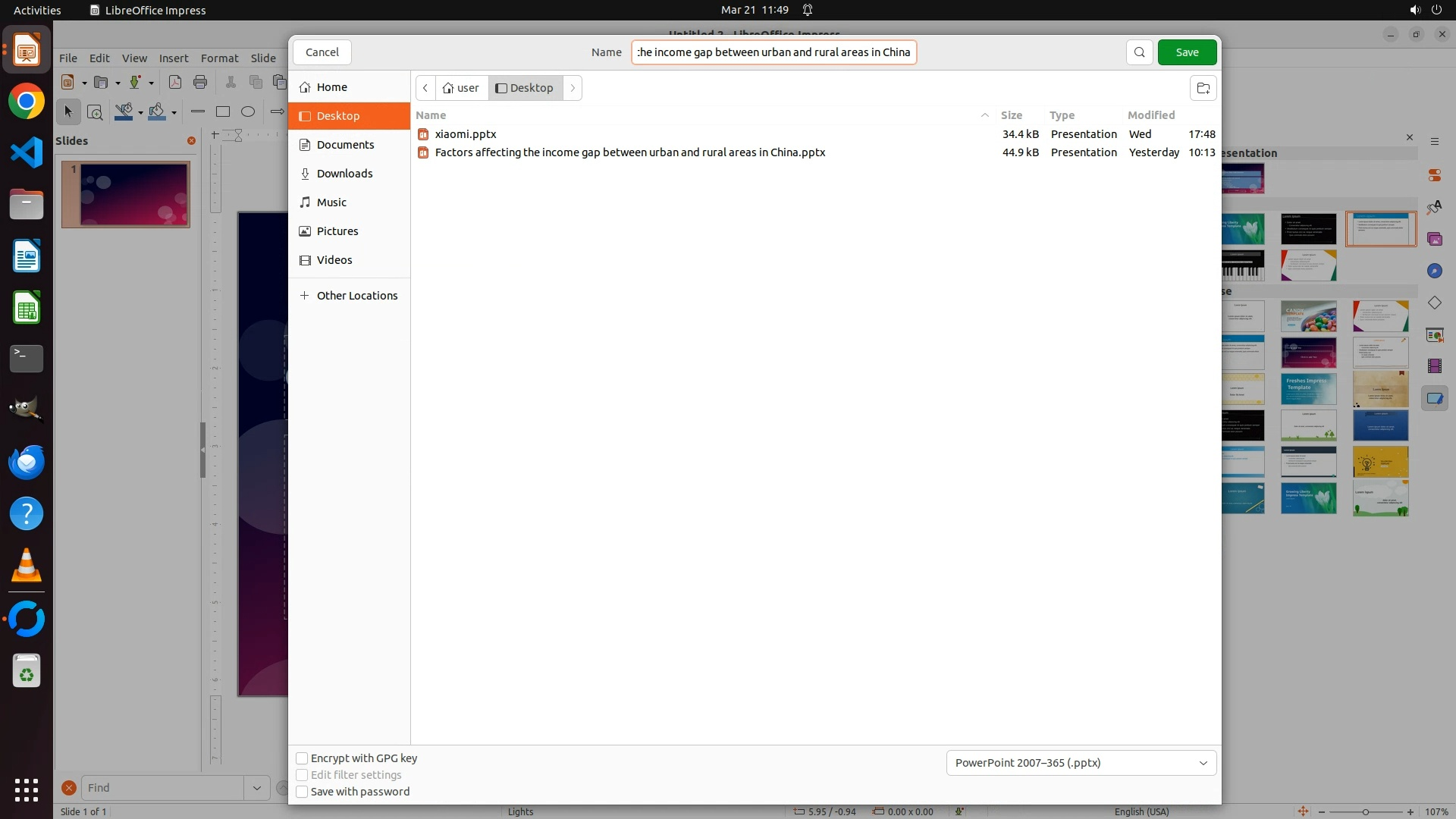1456x819 pixels.
Task: Click the back arrow in path bar
Action: pos(425,88)
